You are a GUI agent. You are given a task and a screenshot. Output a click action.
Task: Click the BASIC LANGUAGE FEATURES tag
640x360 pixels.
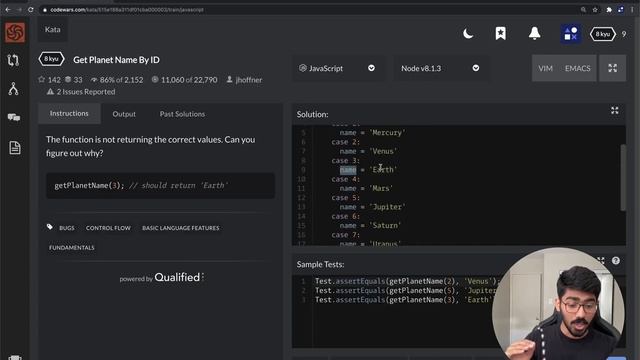tap(180, 228)
